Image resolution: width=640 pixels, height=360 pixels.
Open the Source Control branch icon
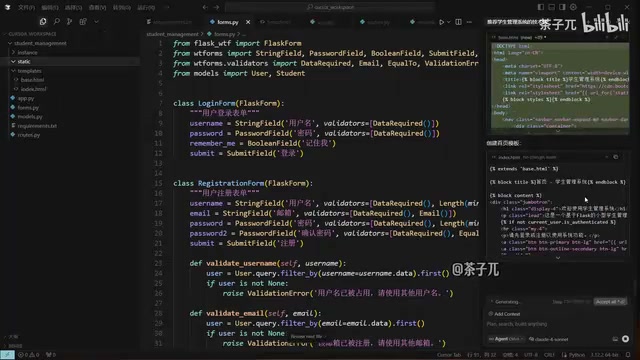[x=69, y=21]
